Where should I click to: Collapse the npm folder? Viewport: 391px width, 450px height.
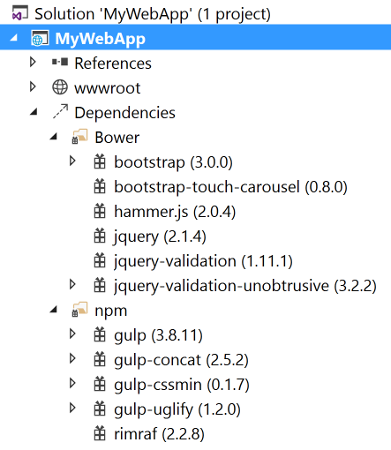click(53, 309)
